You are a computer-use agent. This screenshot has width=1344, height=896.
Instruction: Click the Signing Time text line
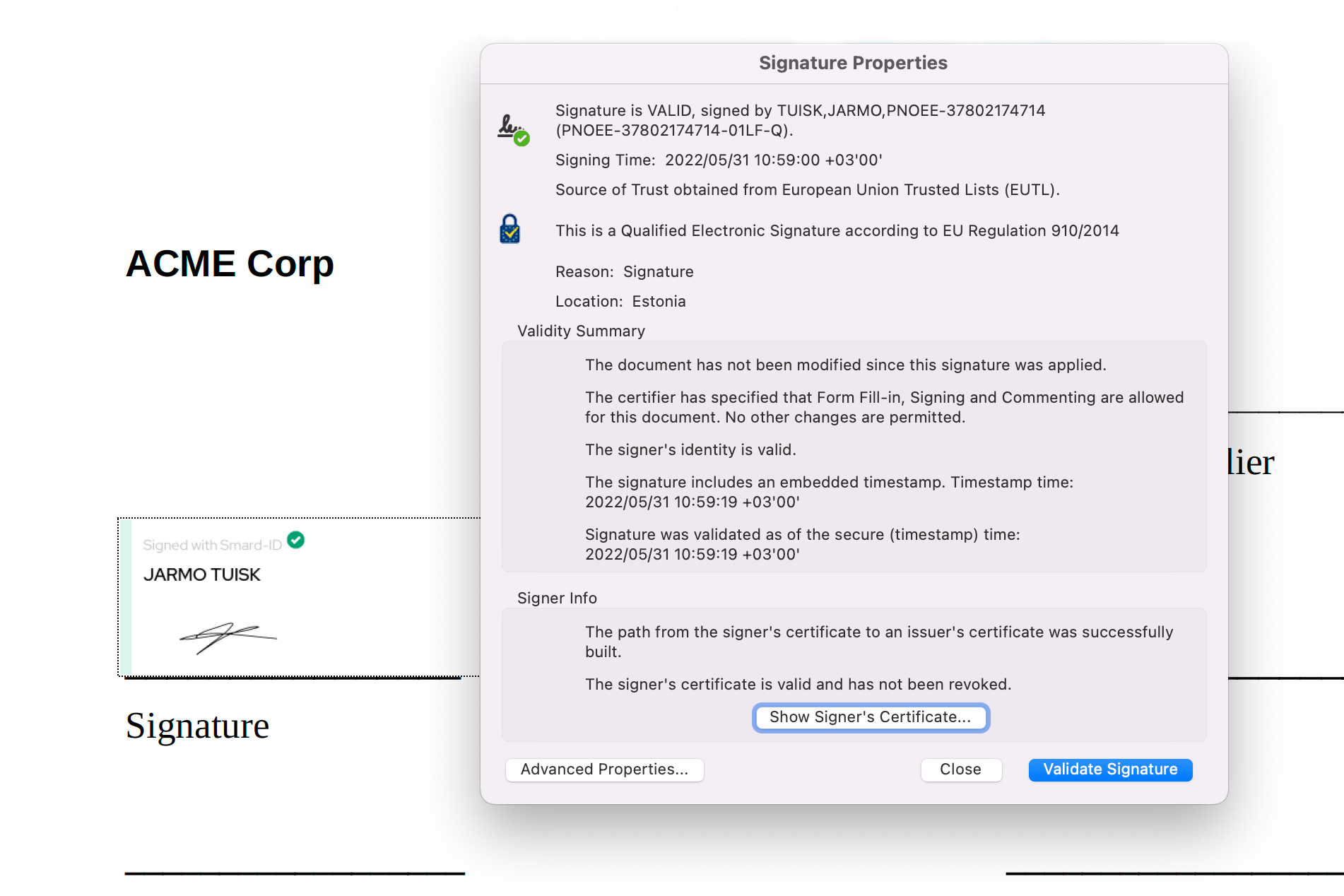tap(719, 160)
